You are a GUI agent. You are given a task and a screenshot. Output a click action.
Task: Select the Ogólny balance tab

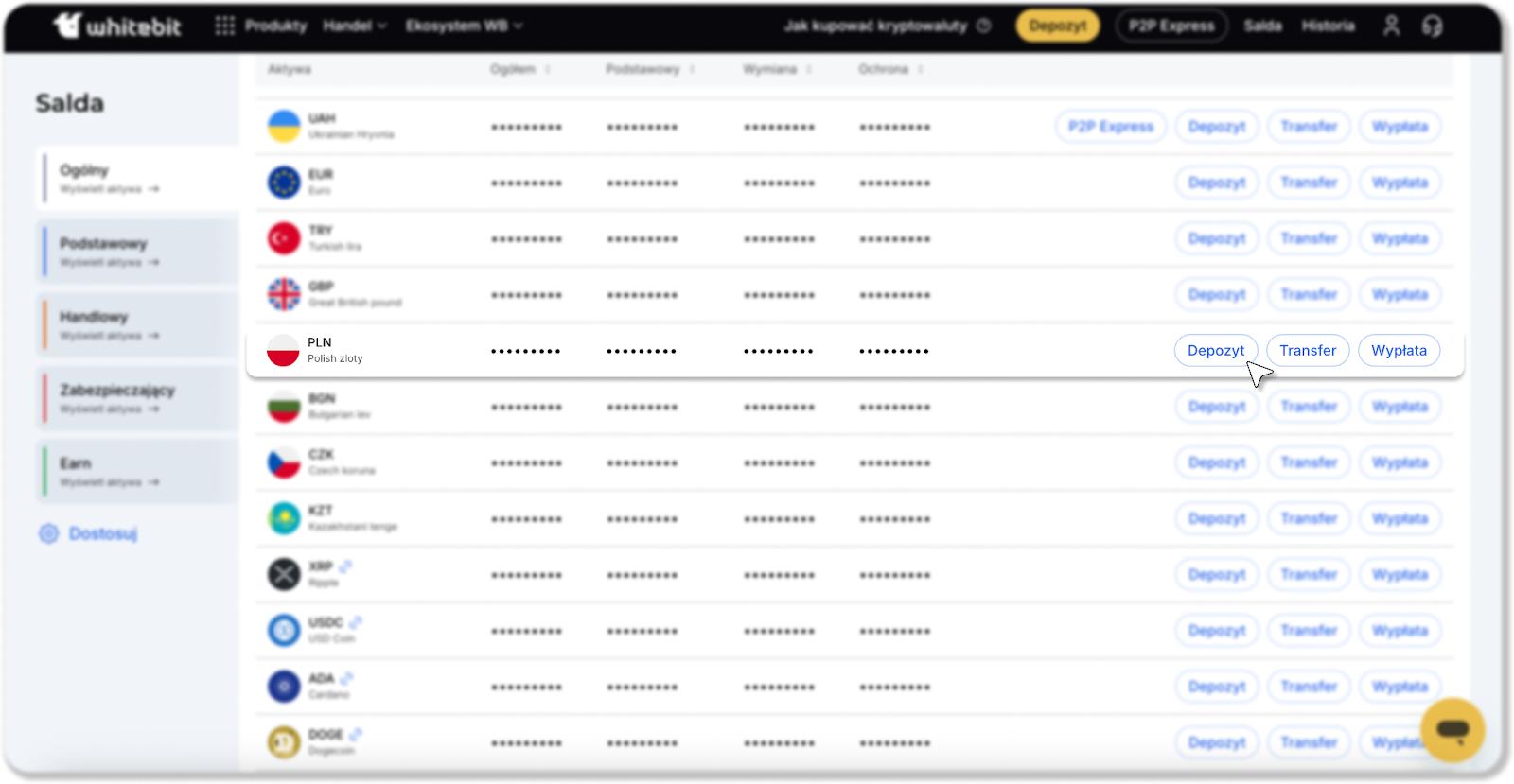(137, 178)
